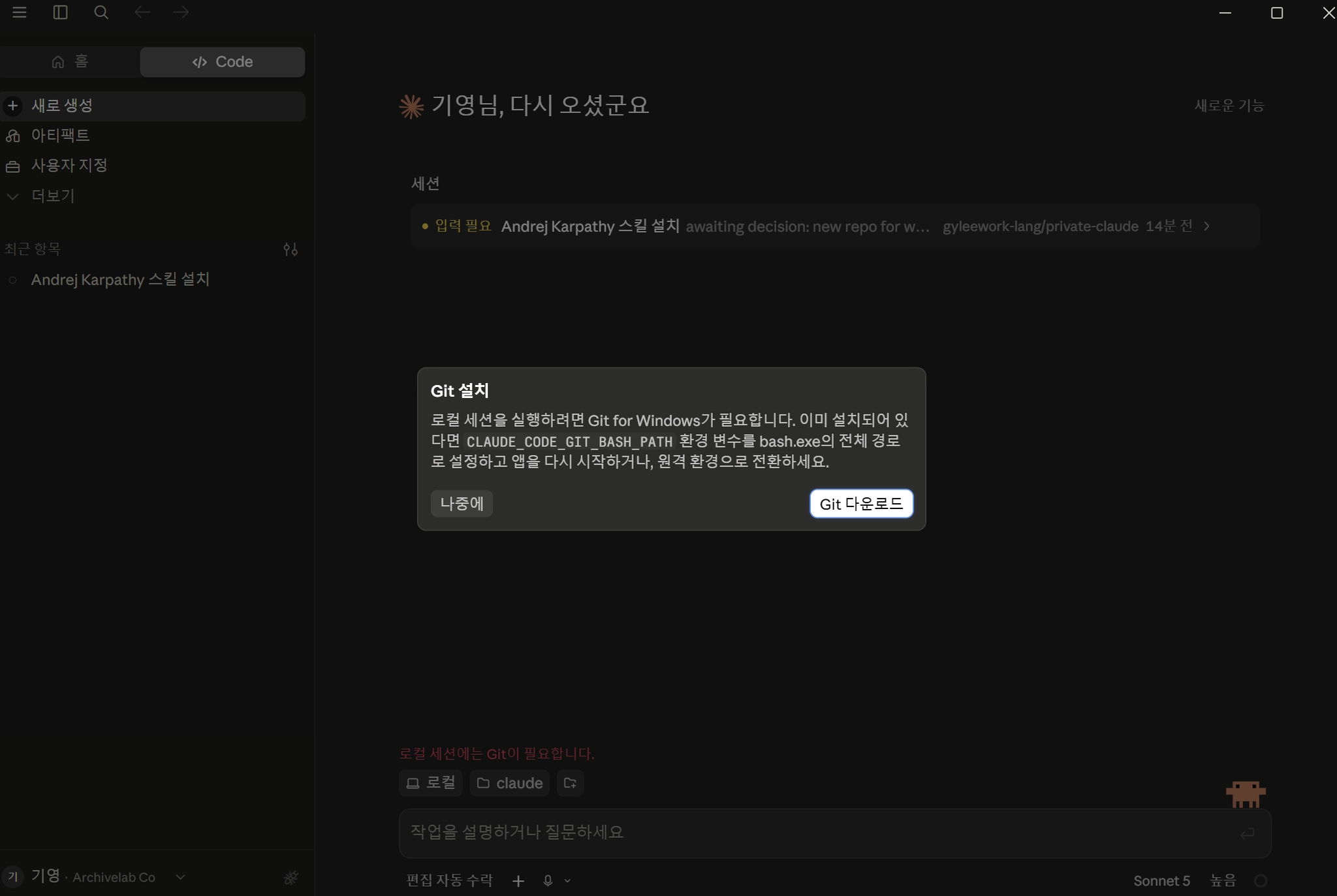This screenshot has width=1337, height=896.
Task: Open the 입력 필요 session row
Action: (835, 226)
